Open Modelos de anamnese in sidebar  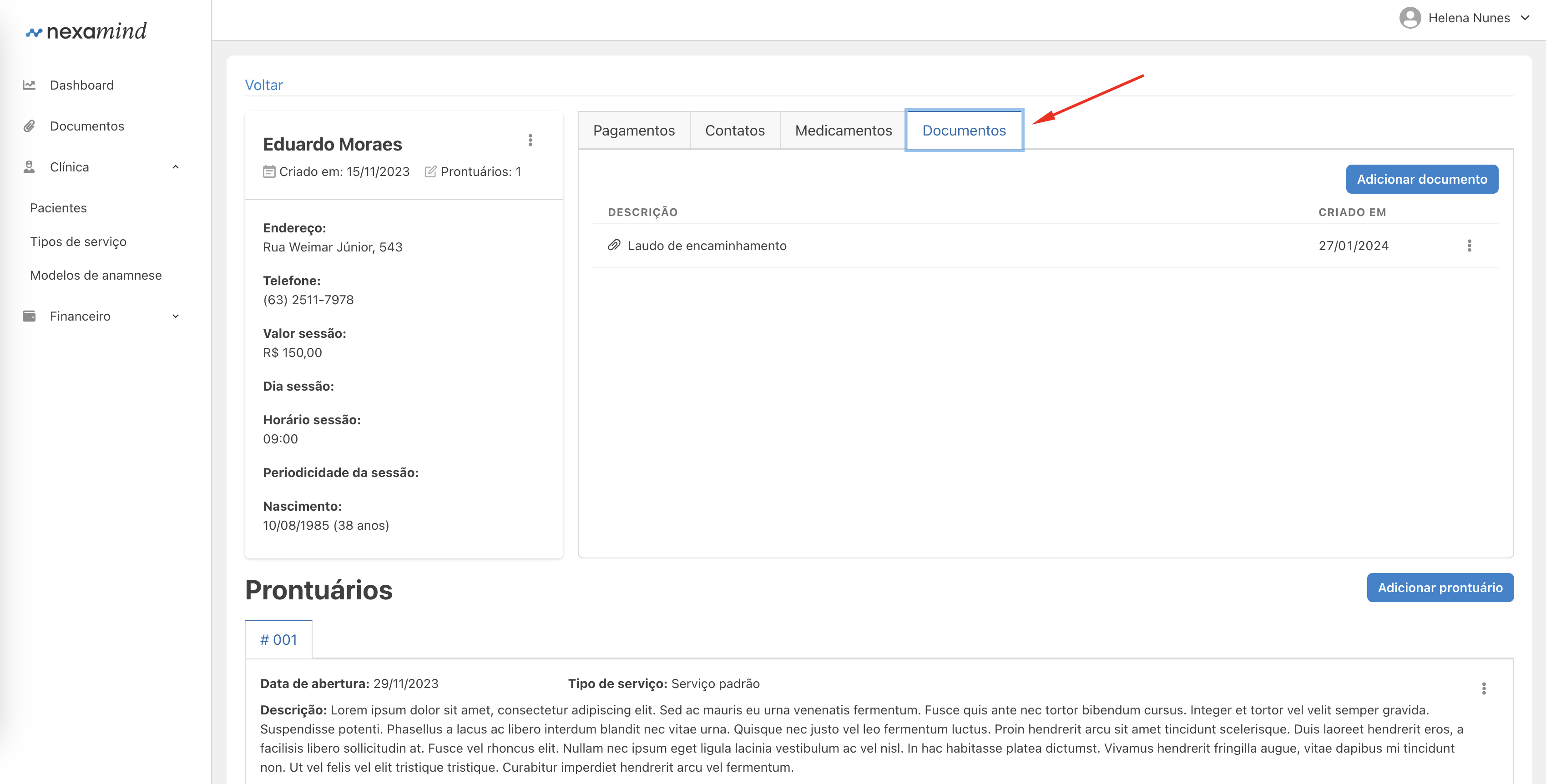96,275
